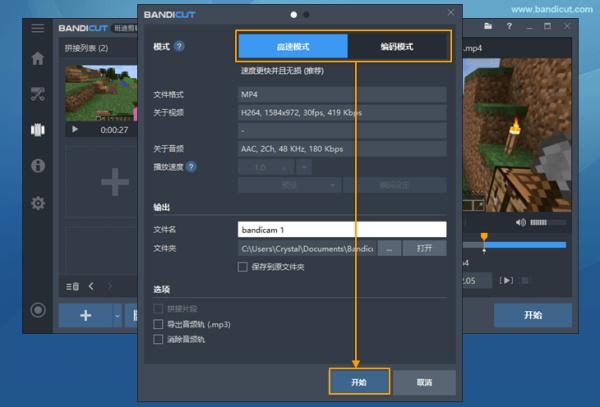Screen dimensions: 600x407
Task: Click the 0:00:27 duration label
Action: coord(114,130)
